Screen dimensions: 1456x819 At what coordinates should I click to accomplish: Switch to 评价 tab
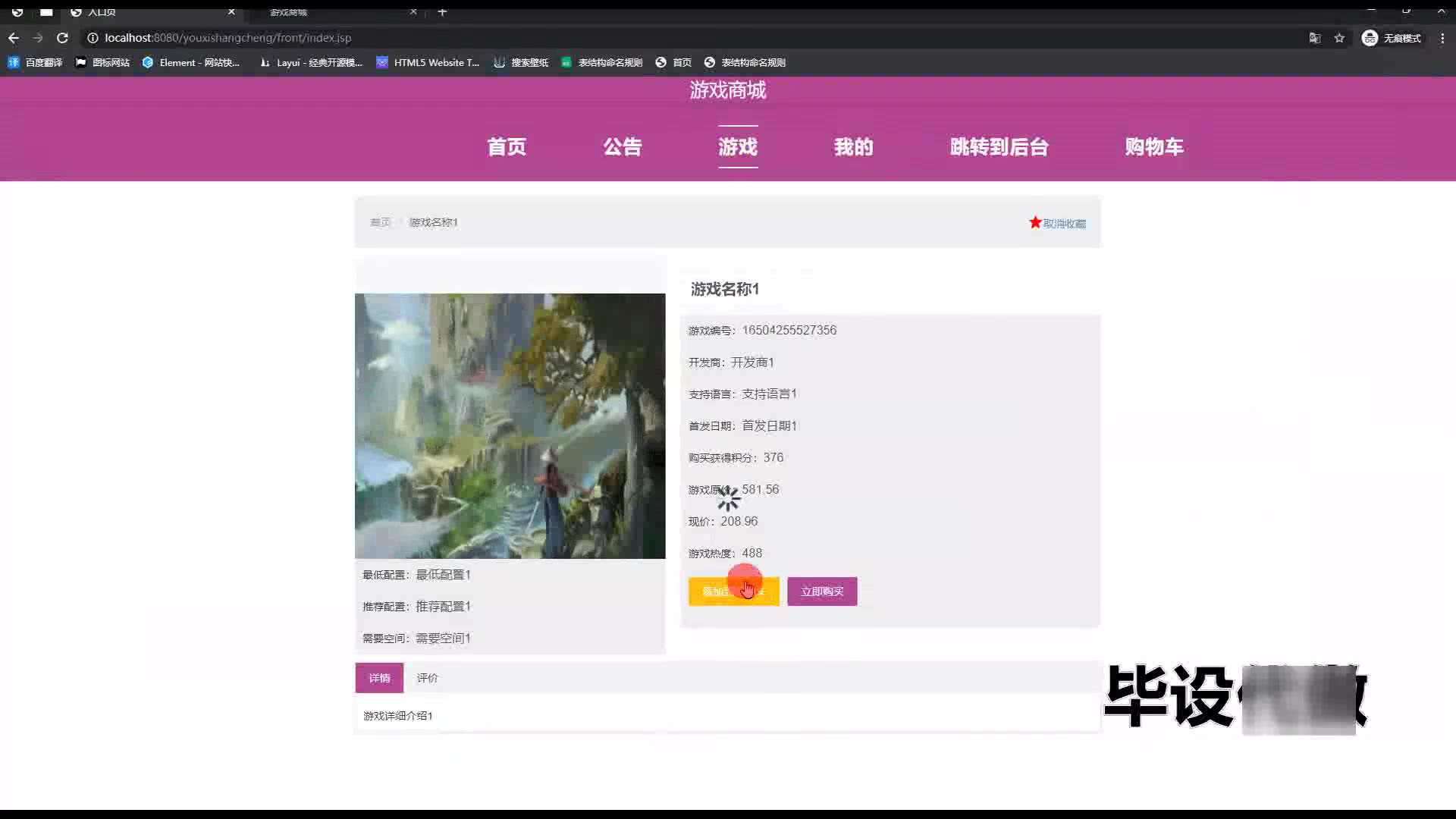pyautogui.click(x=427, y=678)
